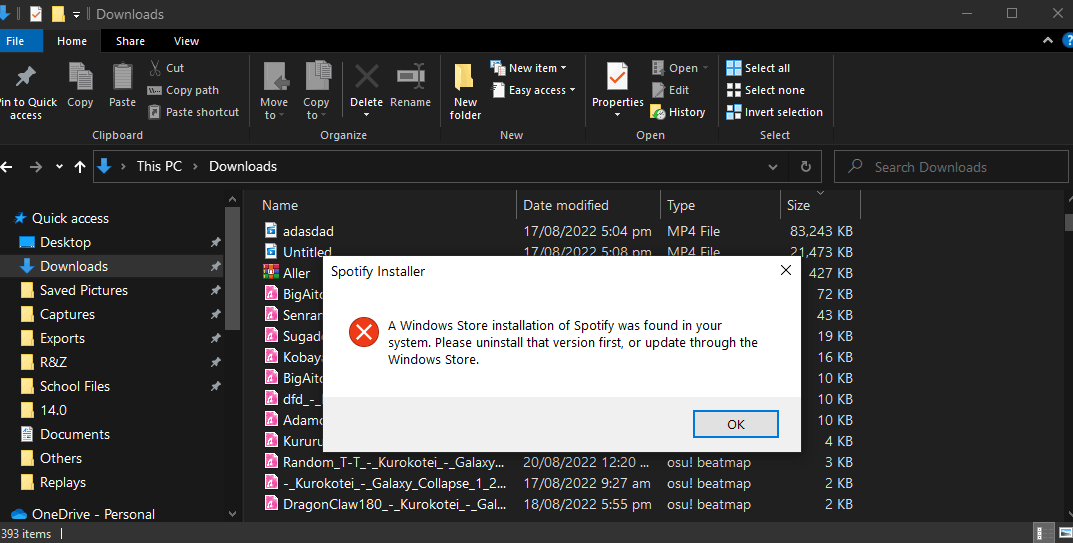Click the Paste clipboard icon
Screen dimensions: 1073x543
[x=122, y=77]
